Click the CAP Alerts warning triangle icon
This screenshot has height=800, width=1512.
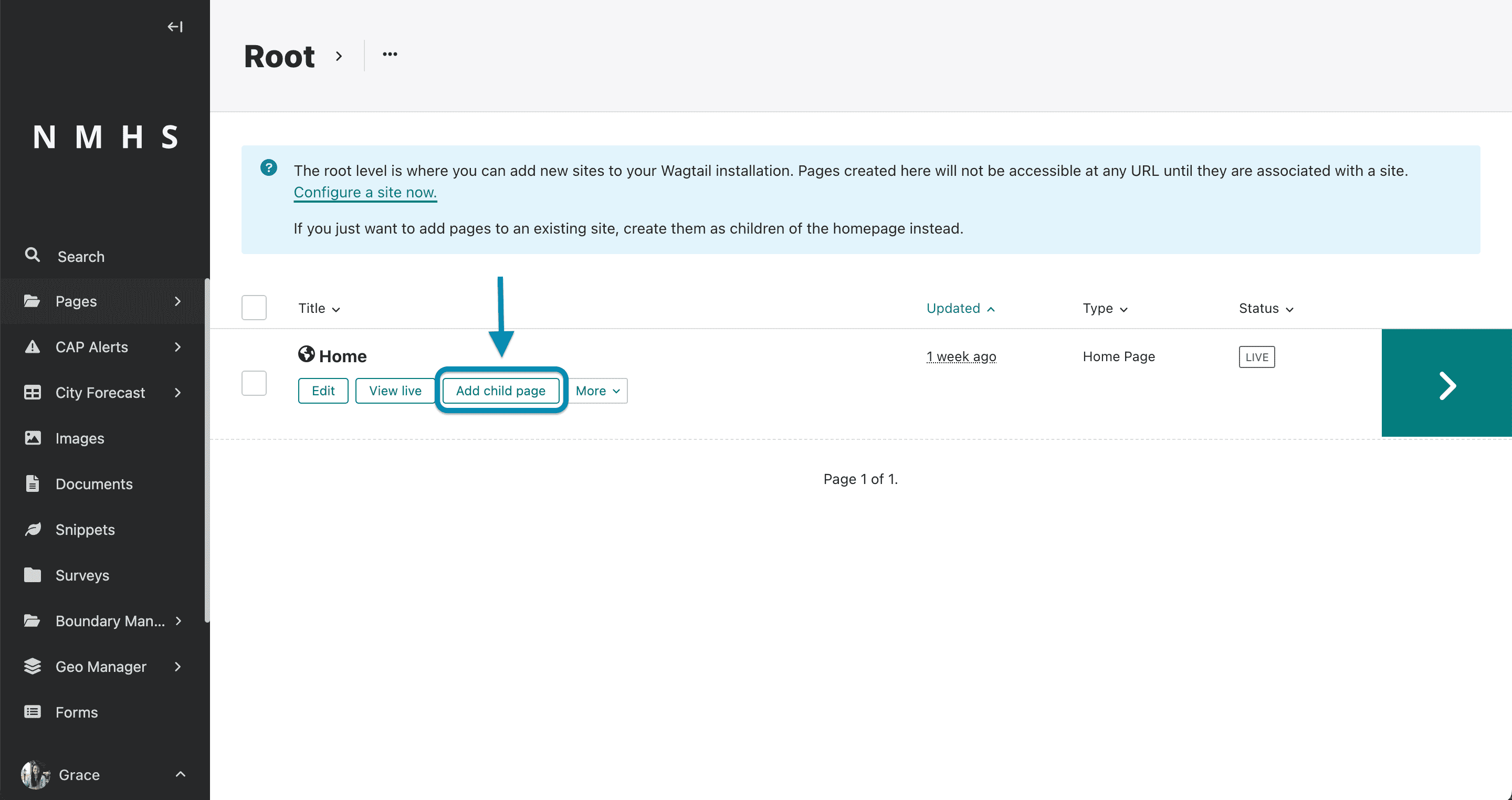click(x=32, y=347)
